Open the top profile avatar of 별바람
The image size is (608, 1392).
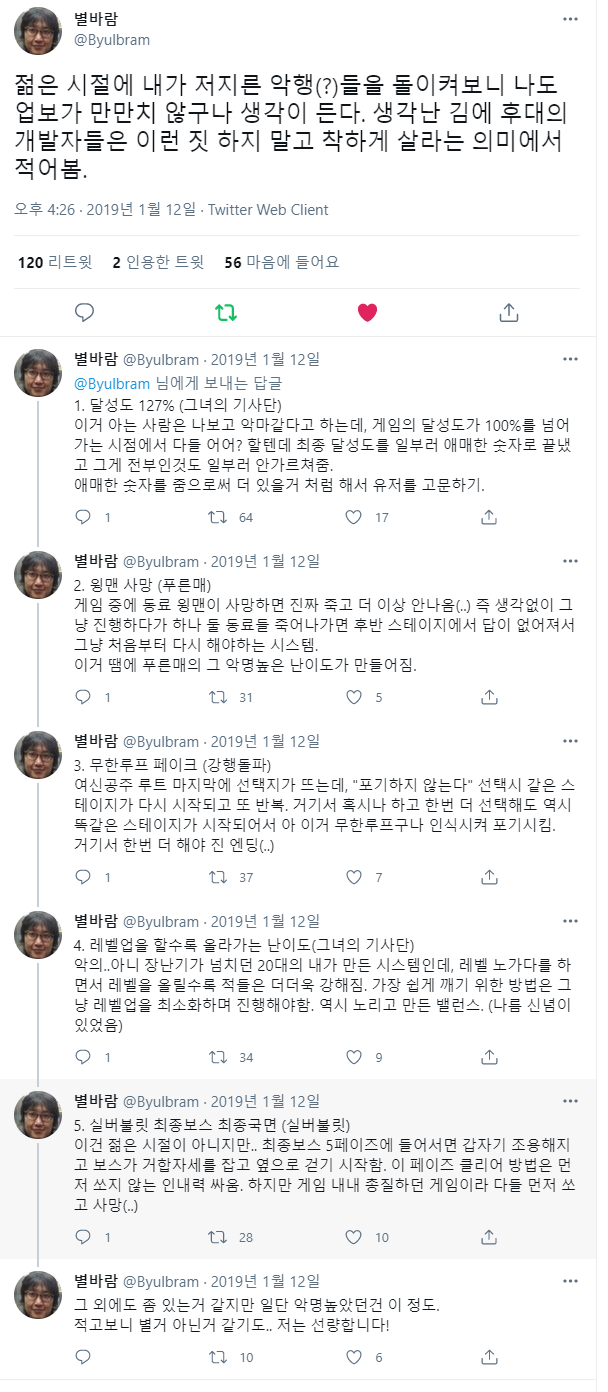(x=38, y=31)
